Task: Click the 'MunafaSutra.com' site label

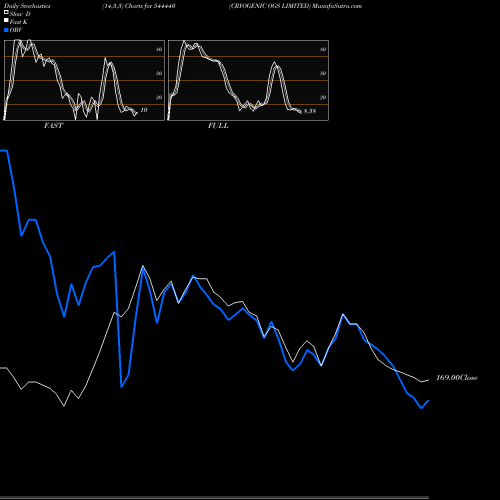Action: click(x=337, y=6)
